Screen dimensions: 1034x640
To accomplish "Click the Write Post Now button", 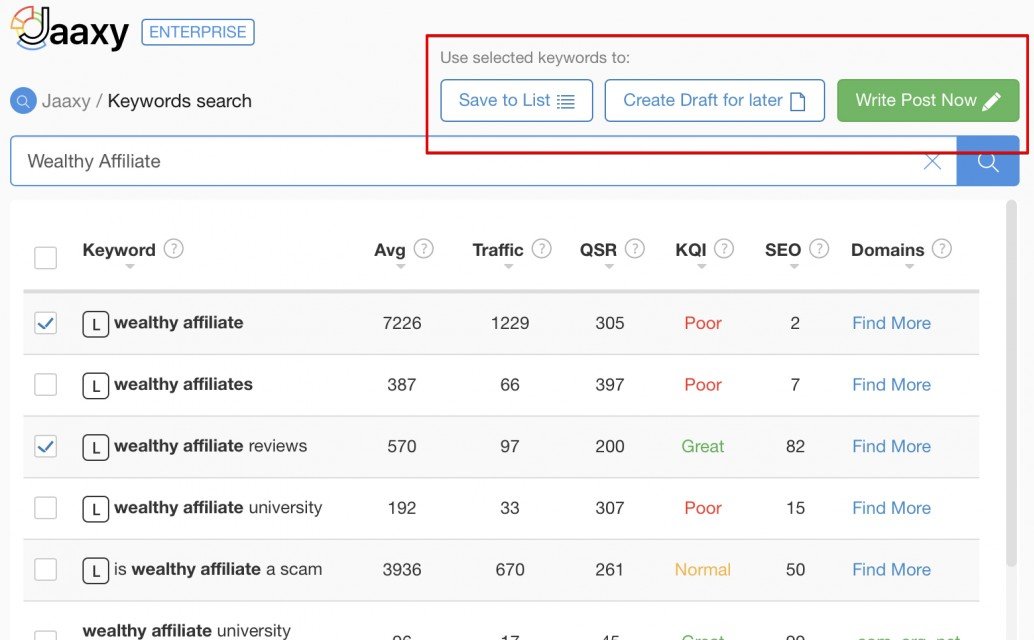I will tap(928, 101).
